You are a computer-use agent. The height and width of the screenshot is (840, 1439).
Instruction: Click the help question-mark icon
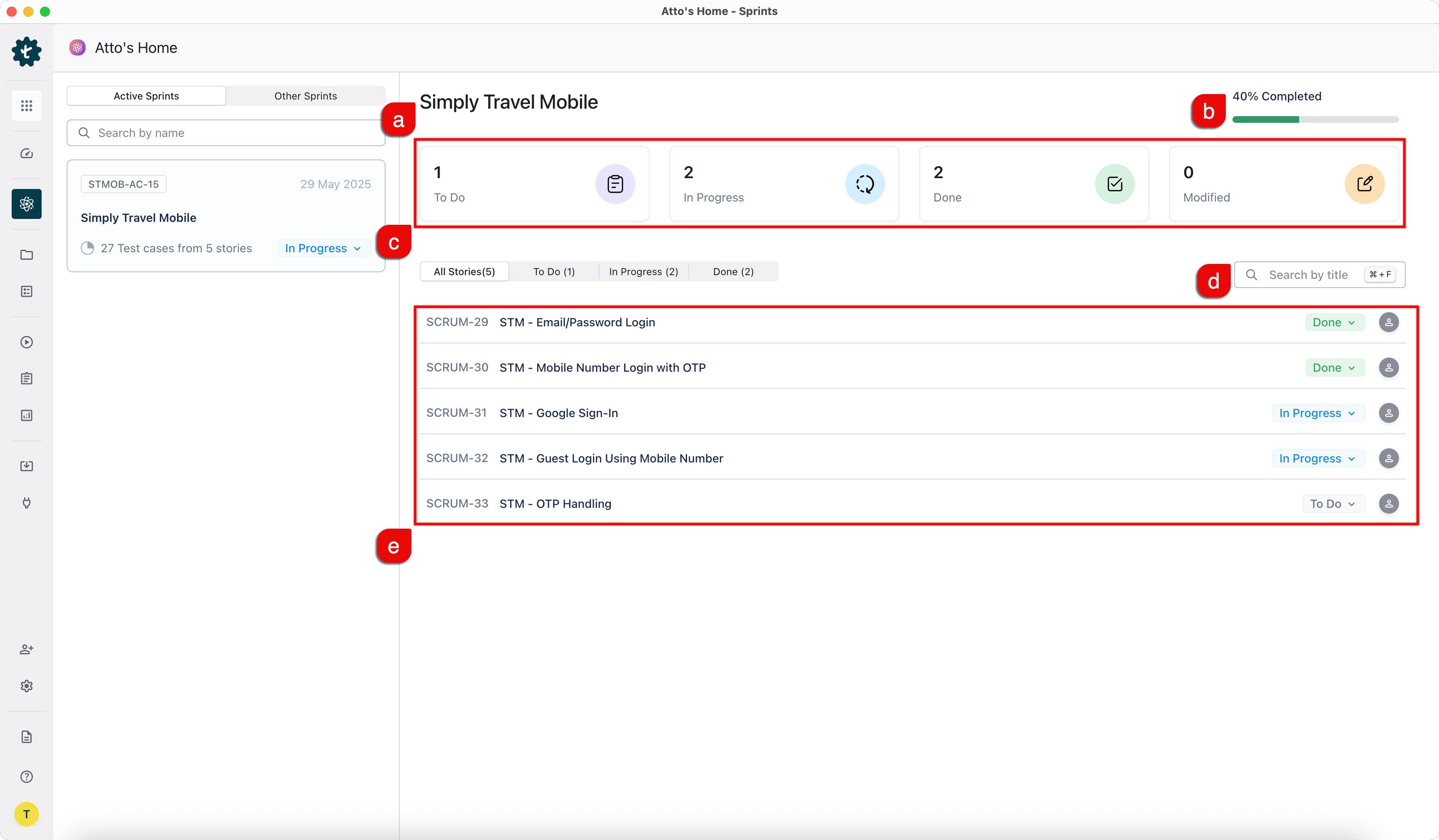pyautogui.click(x=26, y=777)
